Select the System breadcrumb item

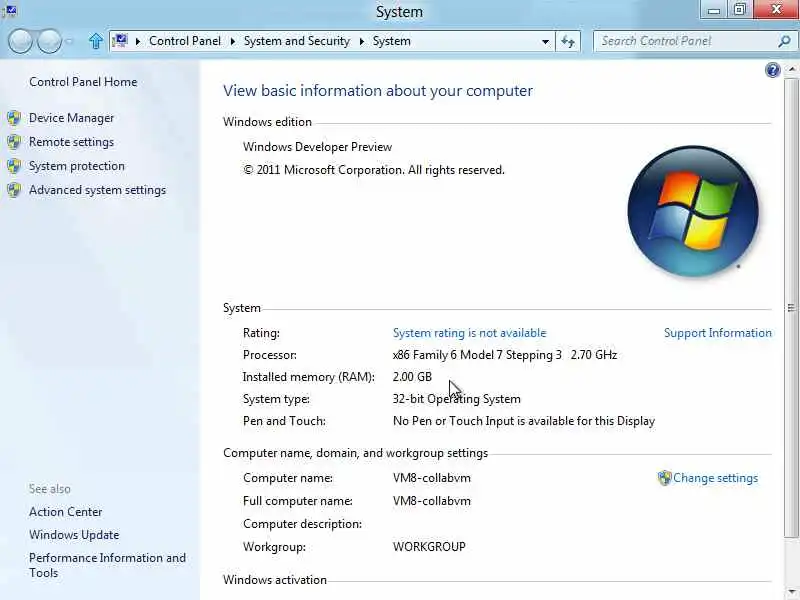pos(391,41)
